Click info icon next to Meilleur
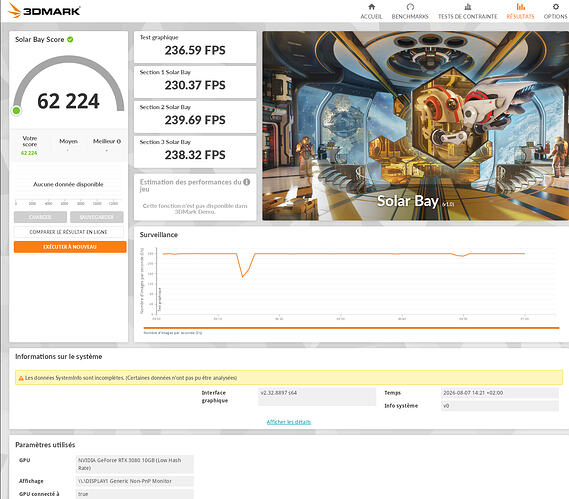Viewport: 569px width, 499px height. (x=119, y=141)
